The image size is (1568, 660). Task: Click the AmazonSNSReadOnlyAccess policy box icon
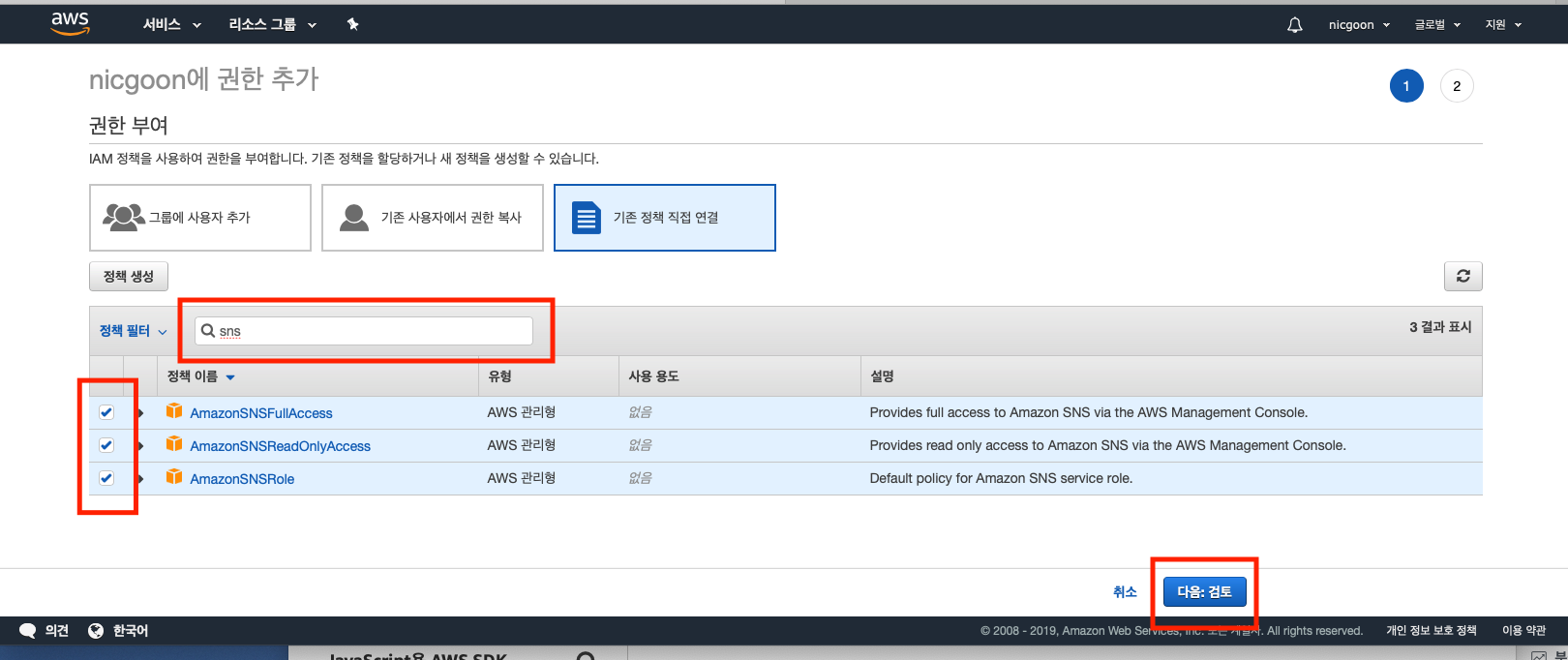pos(174,444)
